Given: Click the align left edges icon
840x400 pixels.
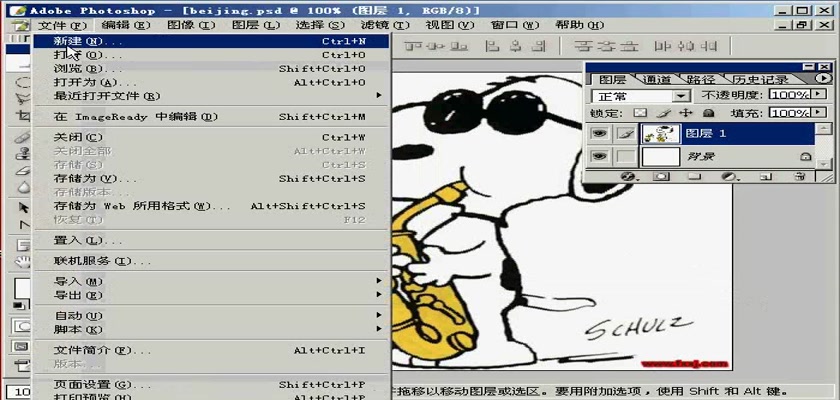Looking at the screenshot, I should point(492,47).
